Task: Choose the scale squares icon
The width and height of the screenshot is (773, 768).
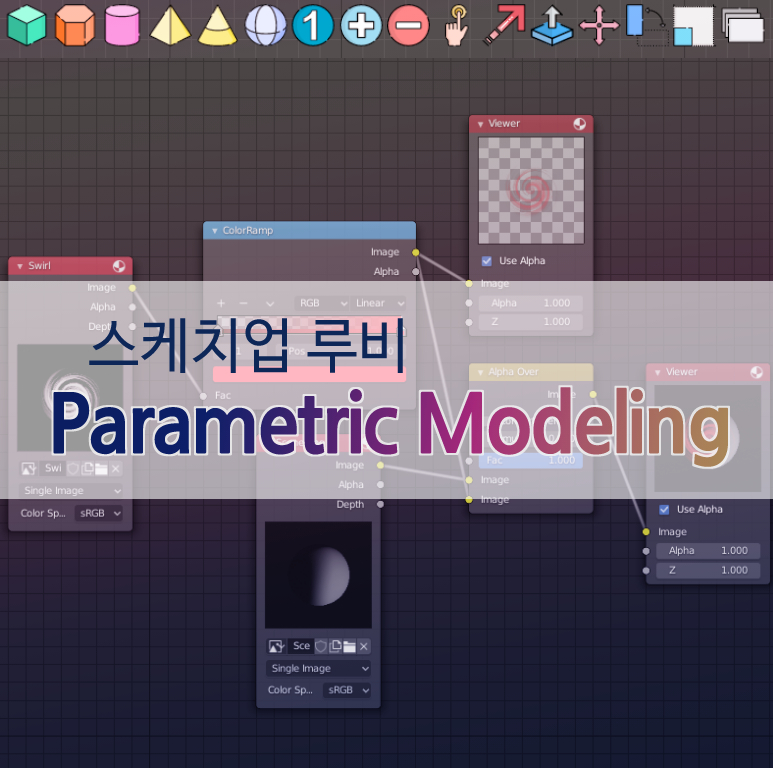Action: click(693, 26)
